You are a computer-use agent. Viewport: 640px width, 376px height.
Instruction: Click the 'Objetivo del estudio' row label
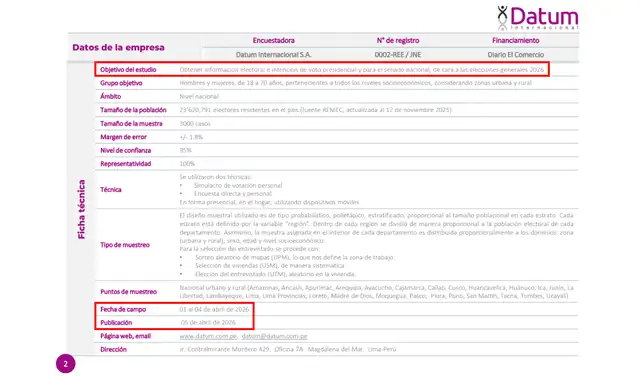pos(128,70)
